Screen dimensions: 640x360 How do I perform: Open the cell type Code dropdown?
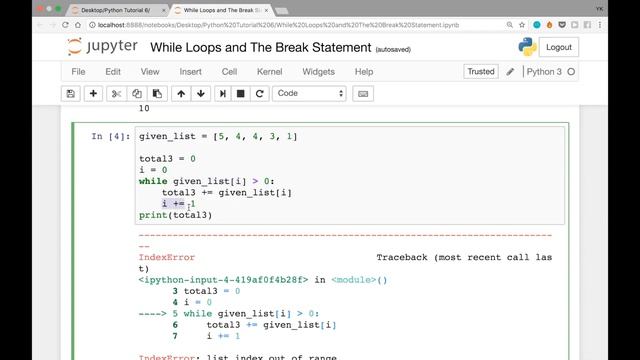pos(309,93)
